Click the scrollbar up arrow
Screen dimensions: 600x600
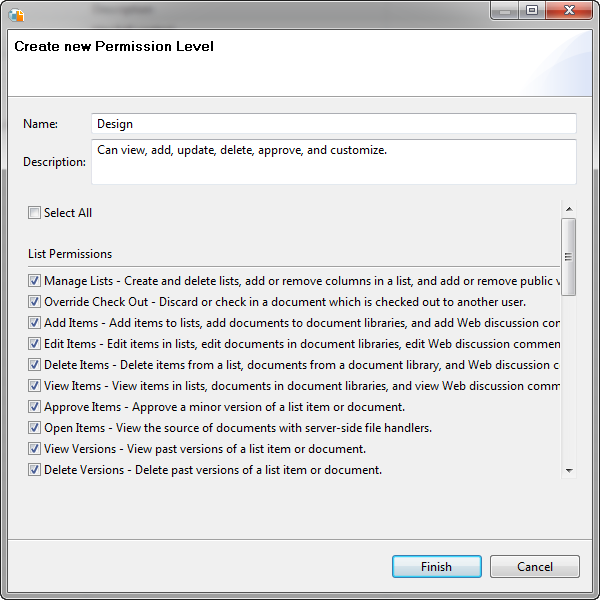568,209
